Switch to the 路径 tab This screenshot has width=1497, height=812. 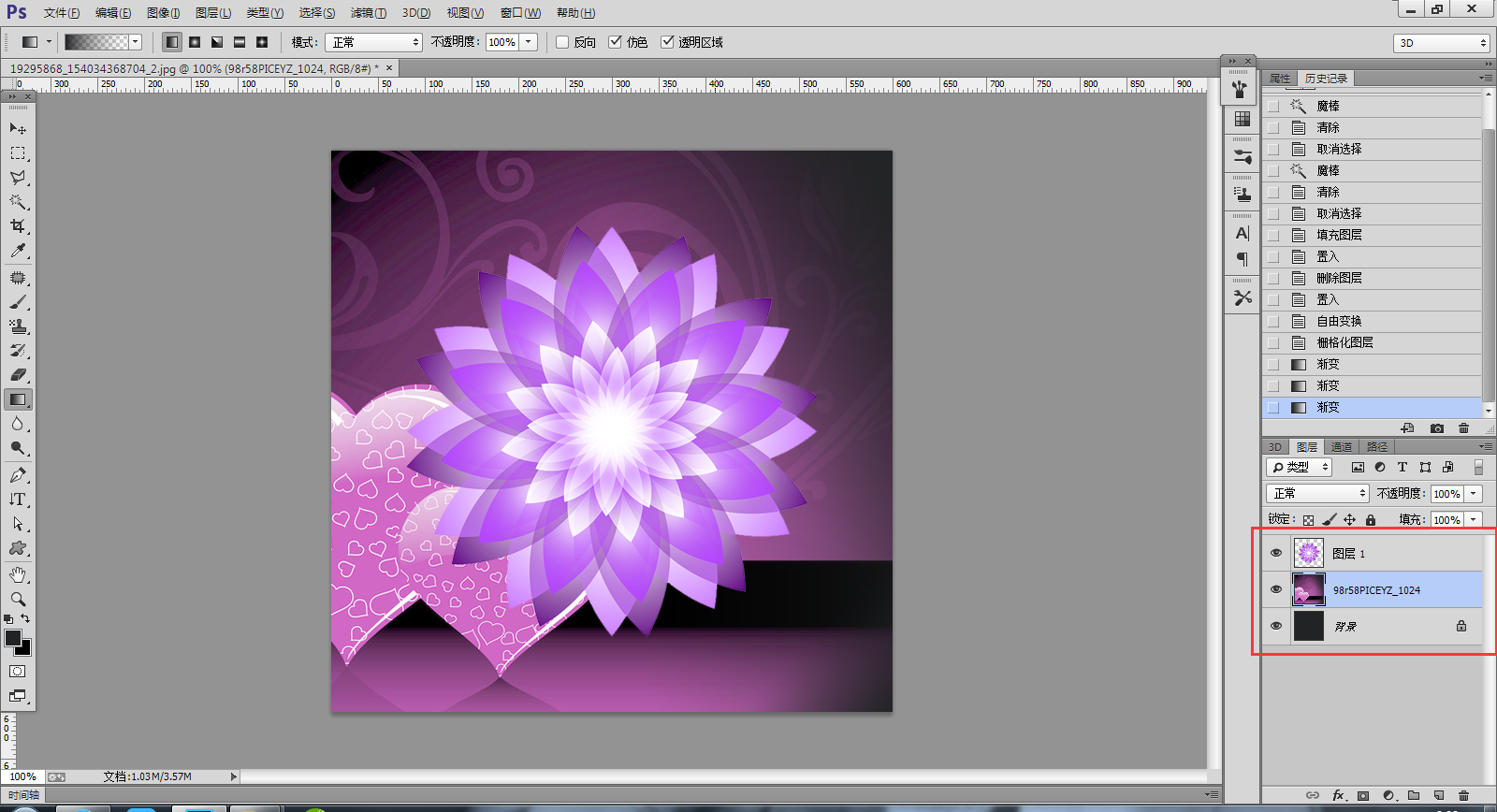pos(1377,447)
